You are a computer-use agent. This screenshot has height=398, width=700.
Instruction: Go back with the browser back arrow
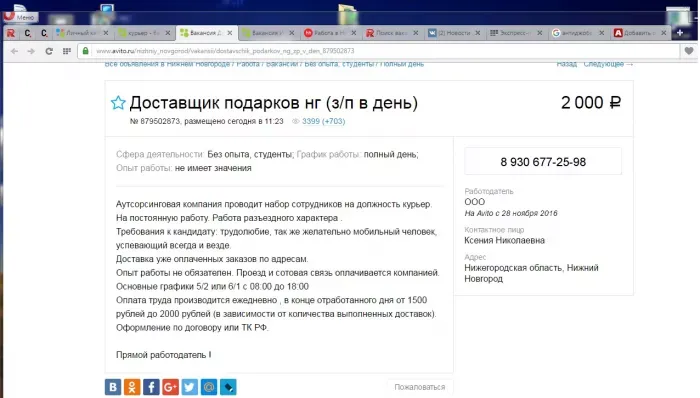coord(14,51)
